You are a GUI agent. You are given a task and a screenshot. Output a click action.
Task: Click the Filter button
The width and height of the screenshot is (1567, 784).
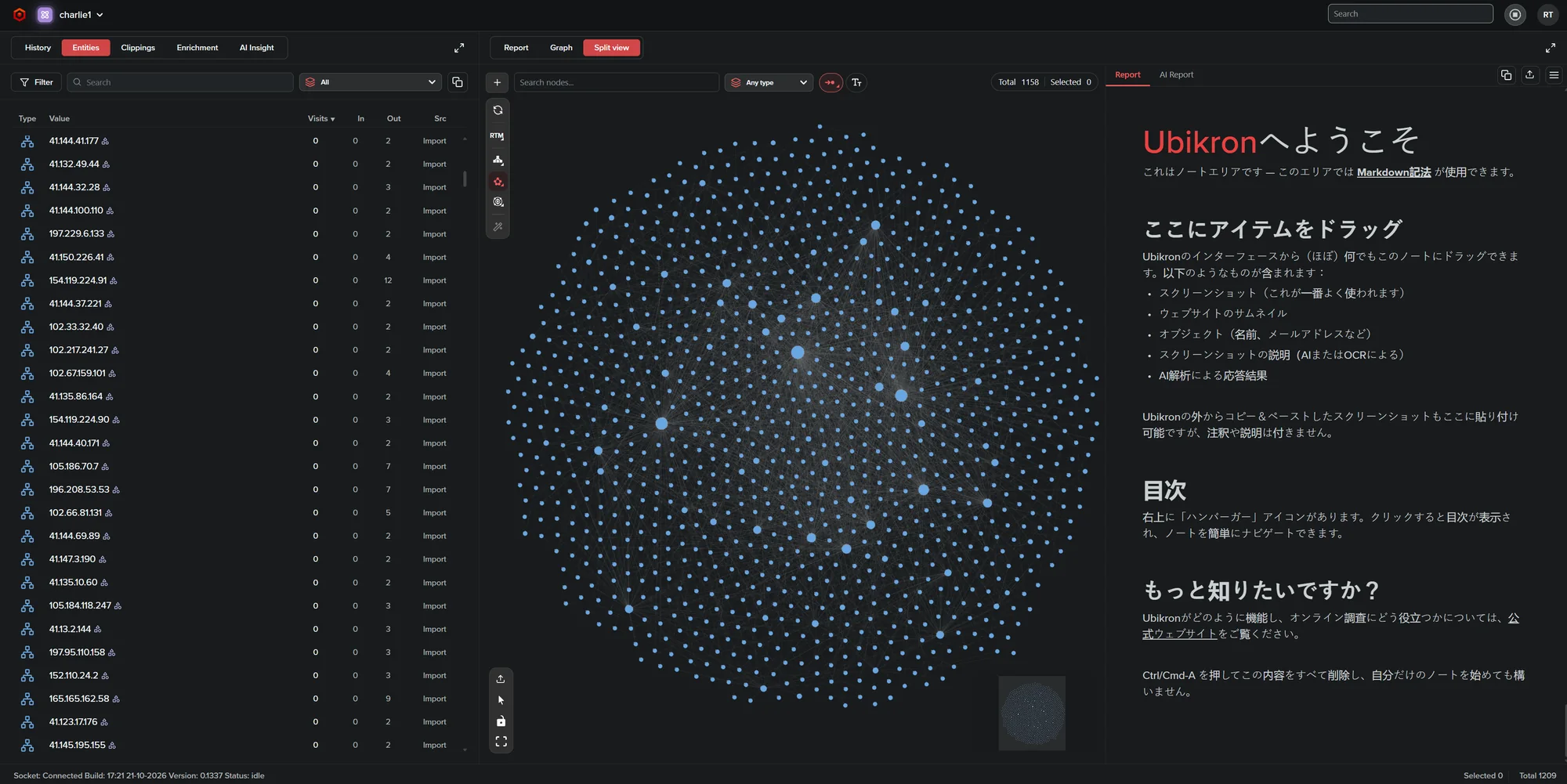(36, 82)
